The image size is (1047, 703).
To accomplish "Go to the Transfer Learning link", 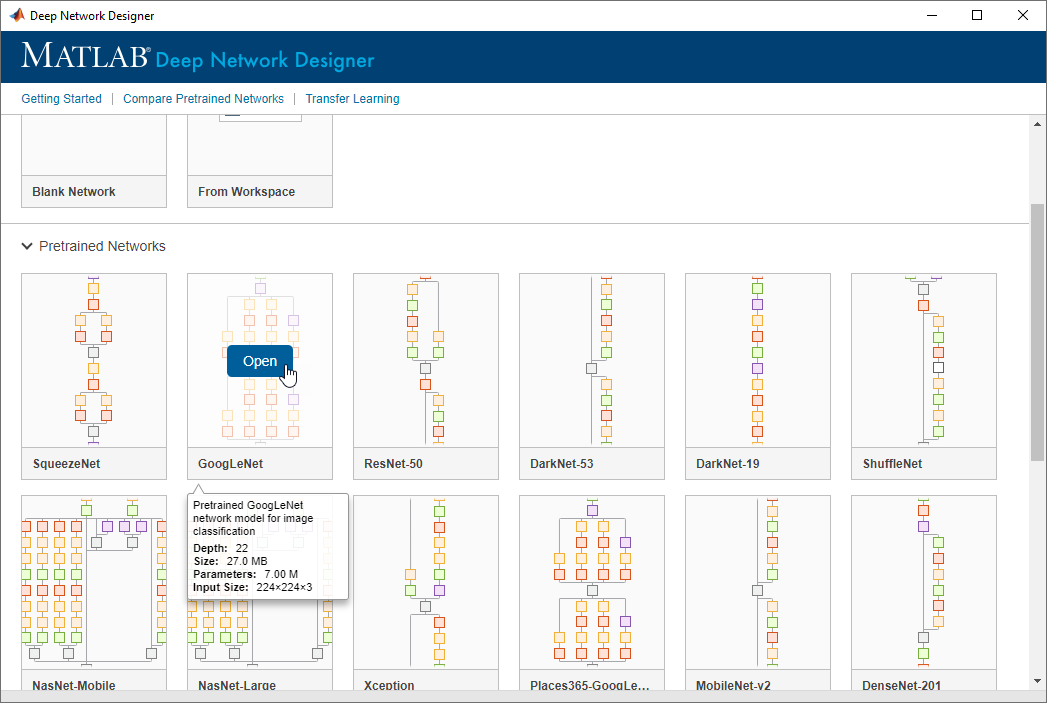I will (x=352, y=99).
